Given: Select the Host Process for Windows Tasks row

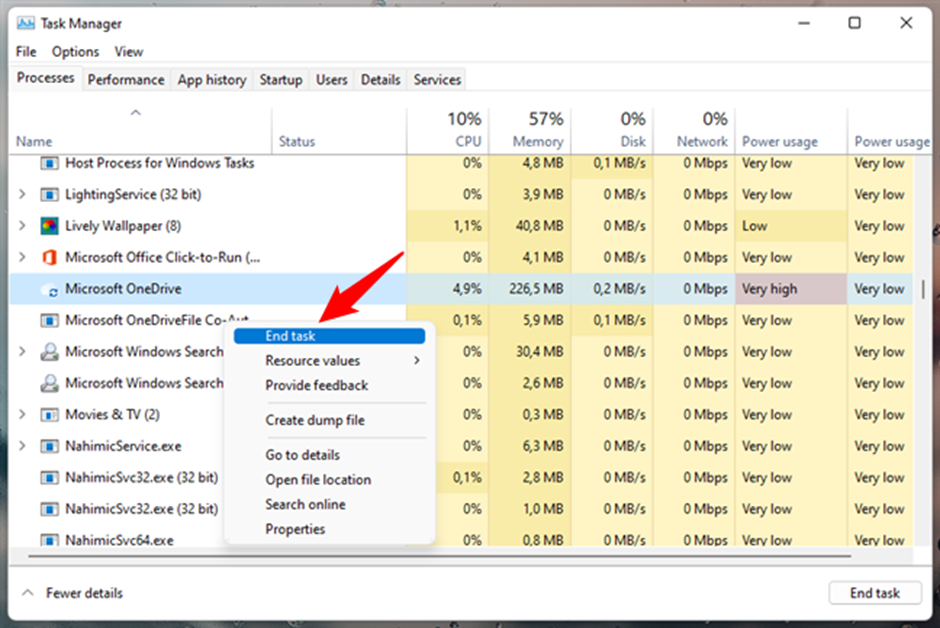Looking at the screenshot, I should (x=462, y=163).
